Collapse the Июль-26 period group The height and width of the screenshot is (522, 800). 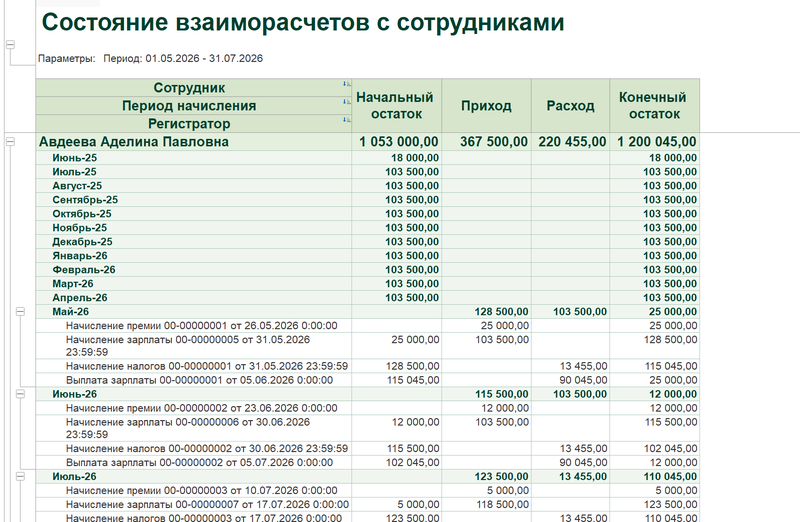20,477
